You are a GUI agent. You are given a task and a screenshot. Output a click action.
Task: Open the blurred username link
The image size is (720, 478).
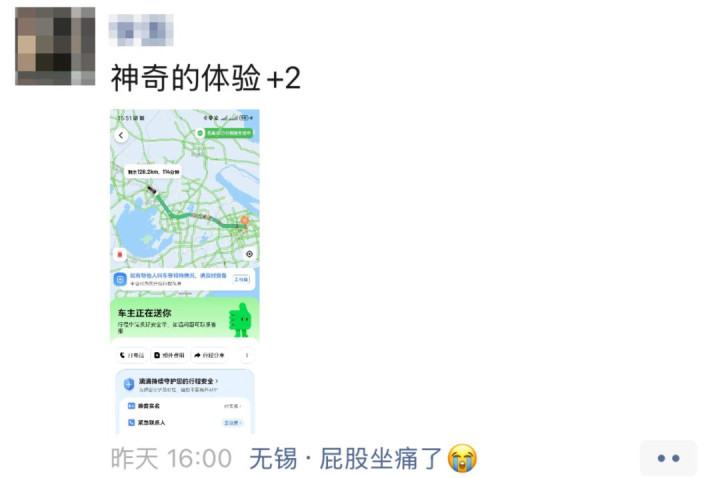pyautogui.click(x=141, y=30)
